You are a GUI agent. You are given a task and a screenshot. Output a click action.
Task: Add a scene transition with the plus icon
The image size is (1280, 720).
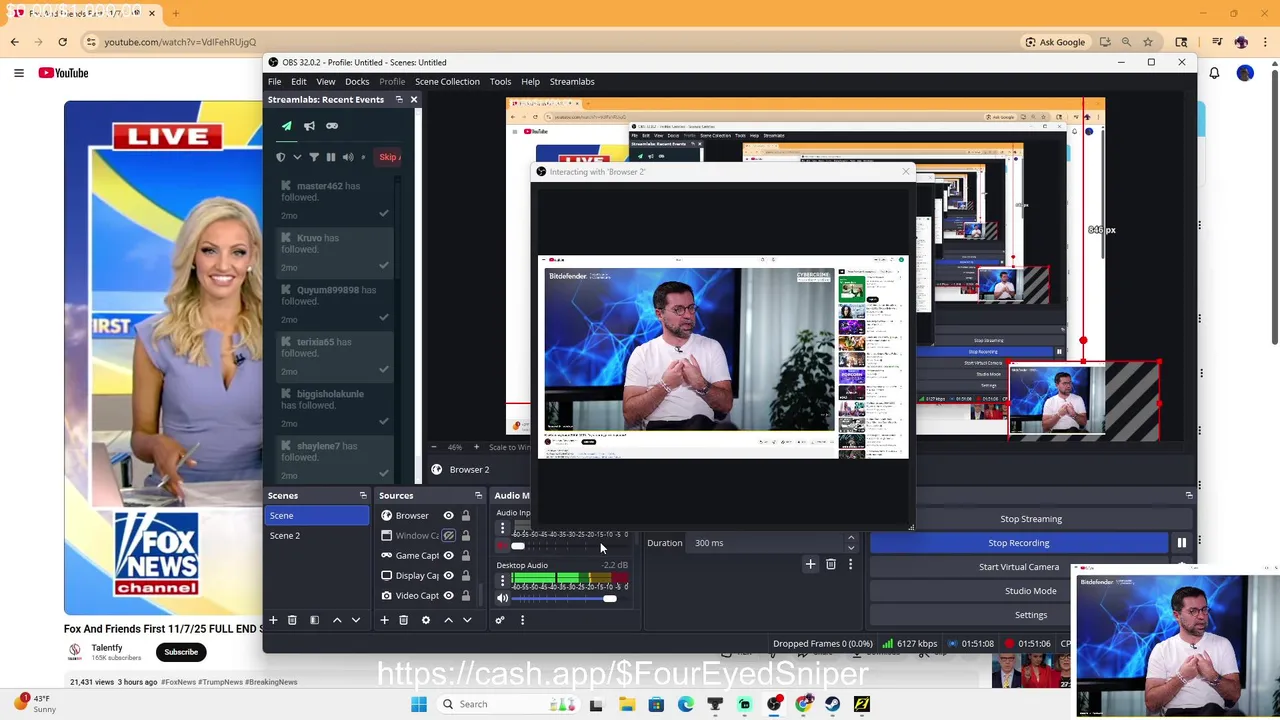(810, 565)
